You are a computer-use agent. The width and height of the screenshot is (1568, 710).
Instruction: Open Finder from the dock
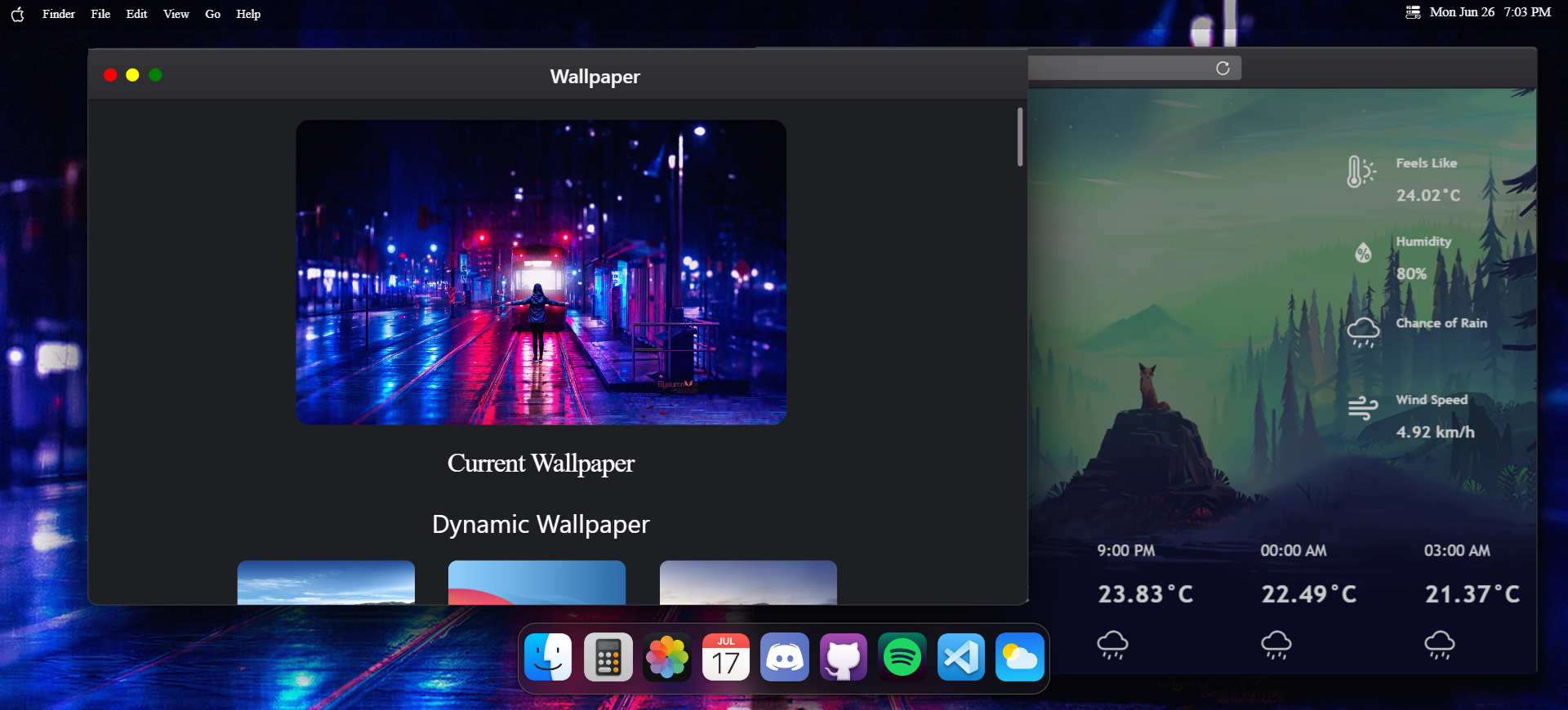coord(548,657)
